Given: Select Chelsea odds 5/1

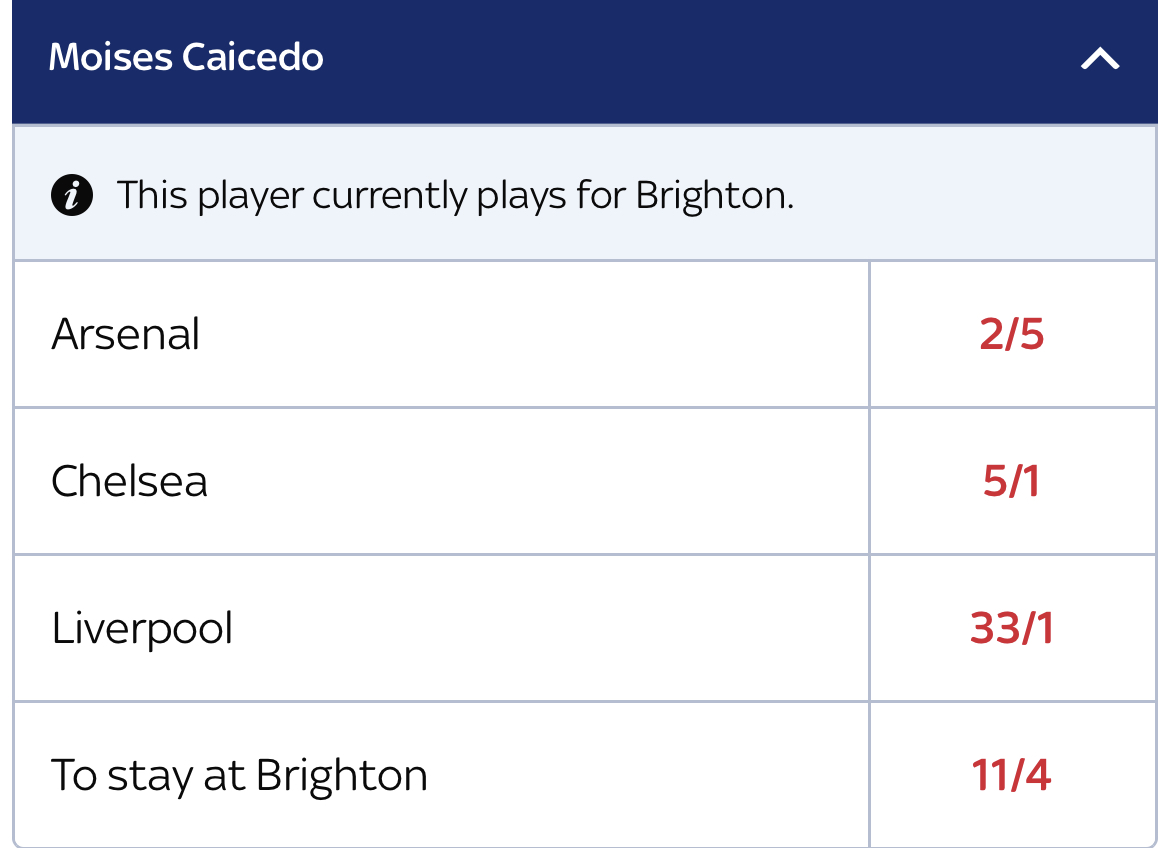Looking at the screenshot, I should point(1013,481).
